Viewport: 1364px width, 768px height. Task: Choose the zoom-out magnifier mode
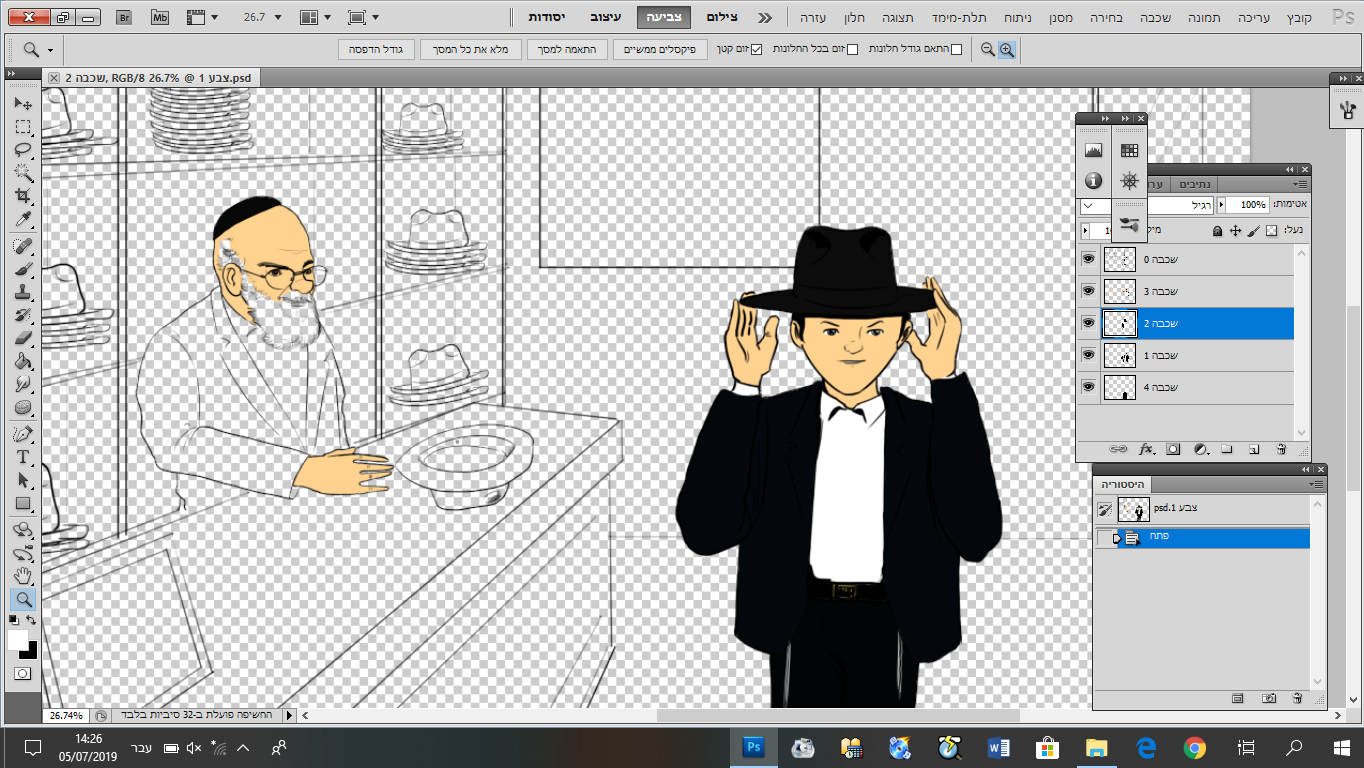[988, 49]
